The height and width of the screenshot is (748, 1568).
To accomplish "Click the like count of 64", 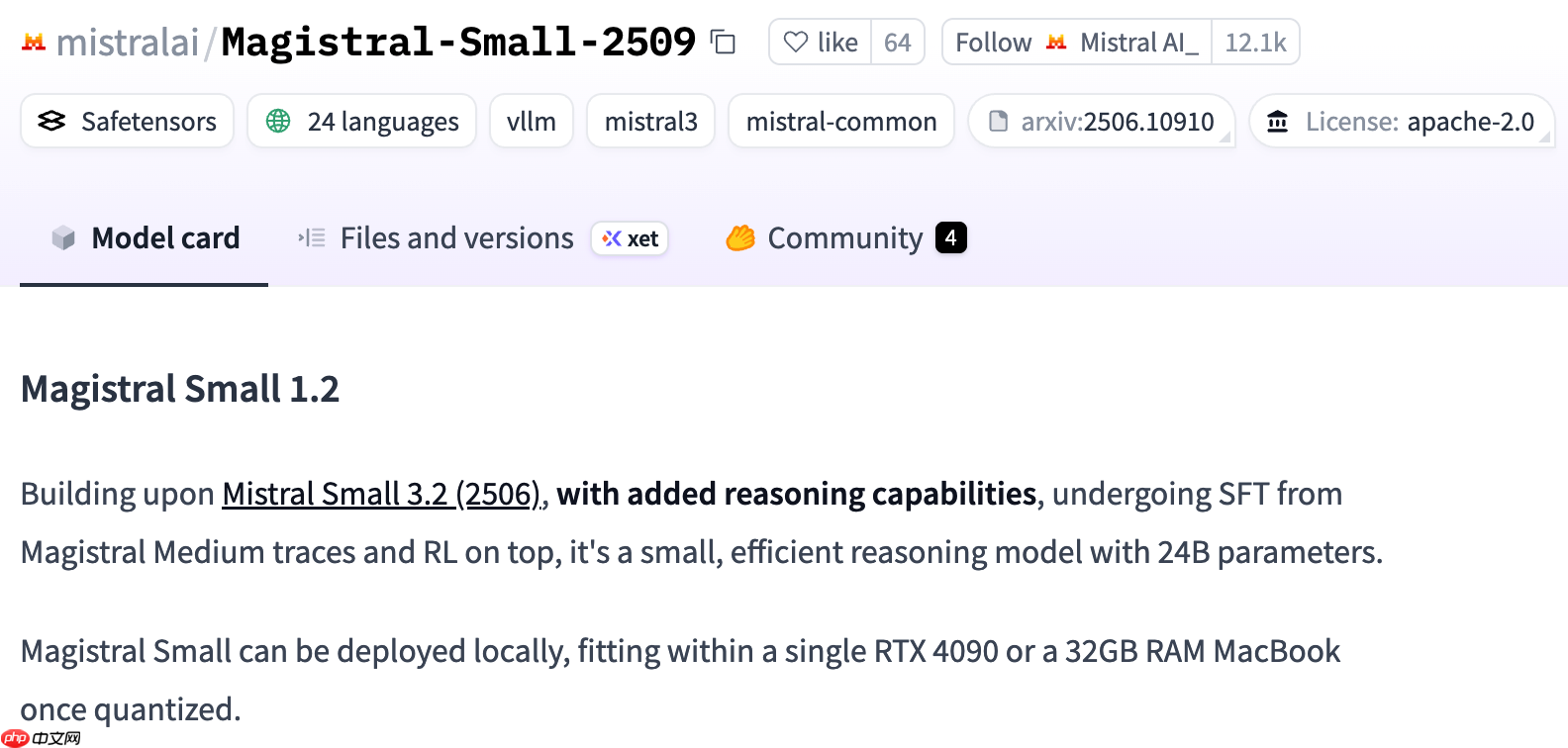I will [x=897, y=42].
